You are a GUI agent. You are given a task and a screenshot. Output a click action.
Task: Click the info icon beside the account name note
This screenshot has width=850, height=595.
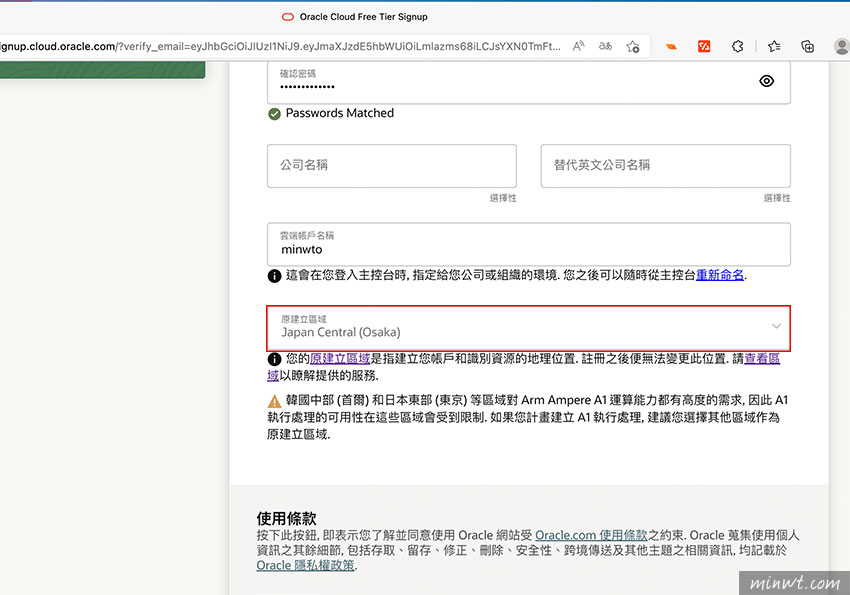point(274,276)
